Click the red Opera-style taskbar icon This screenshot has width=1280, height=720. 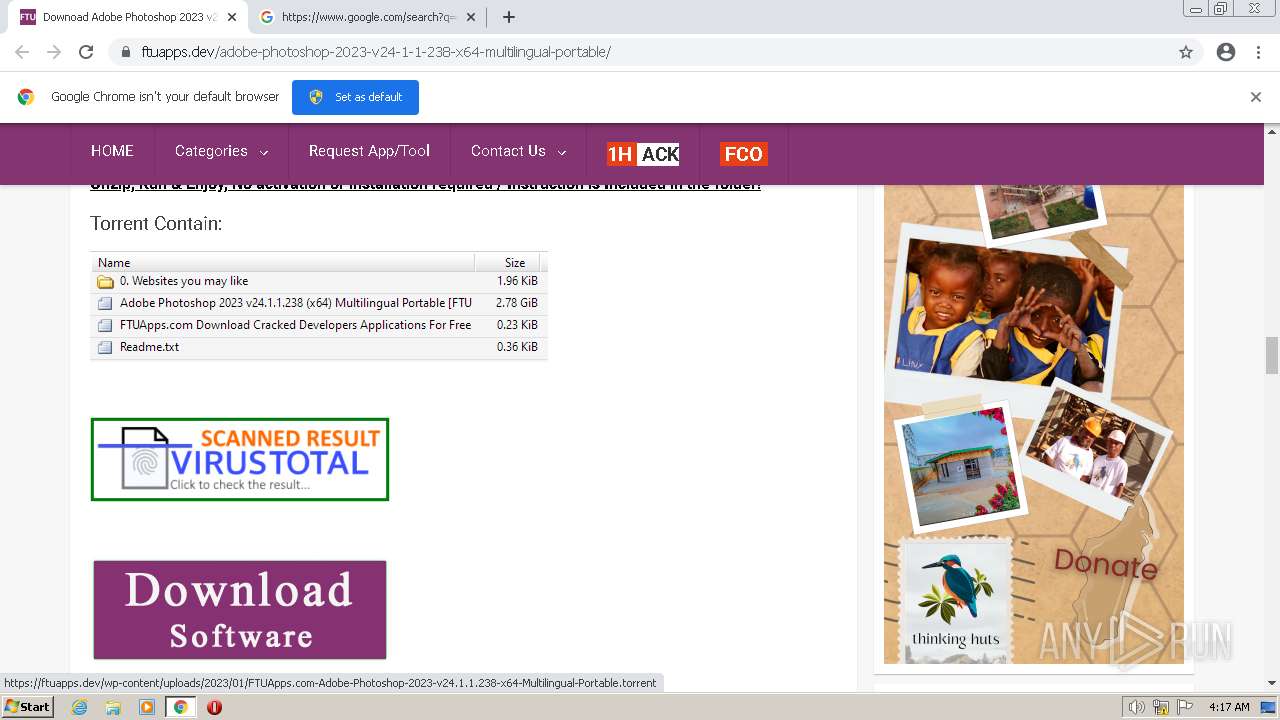[214, 707]
